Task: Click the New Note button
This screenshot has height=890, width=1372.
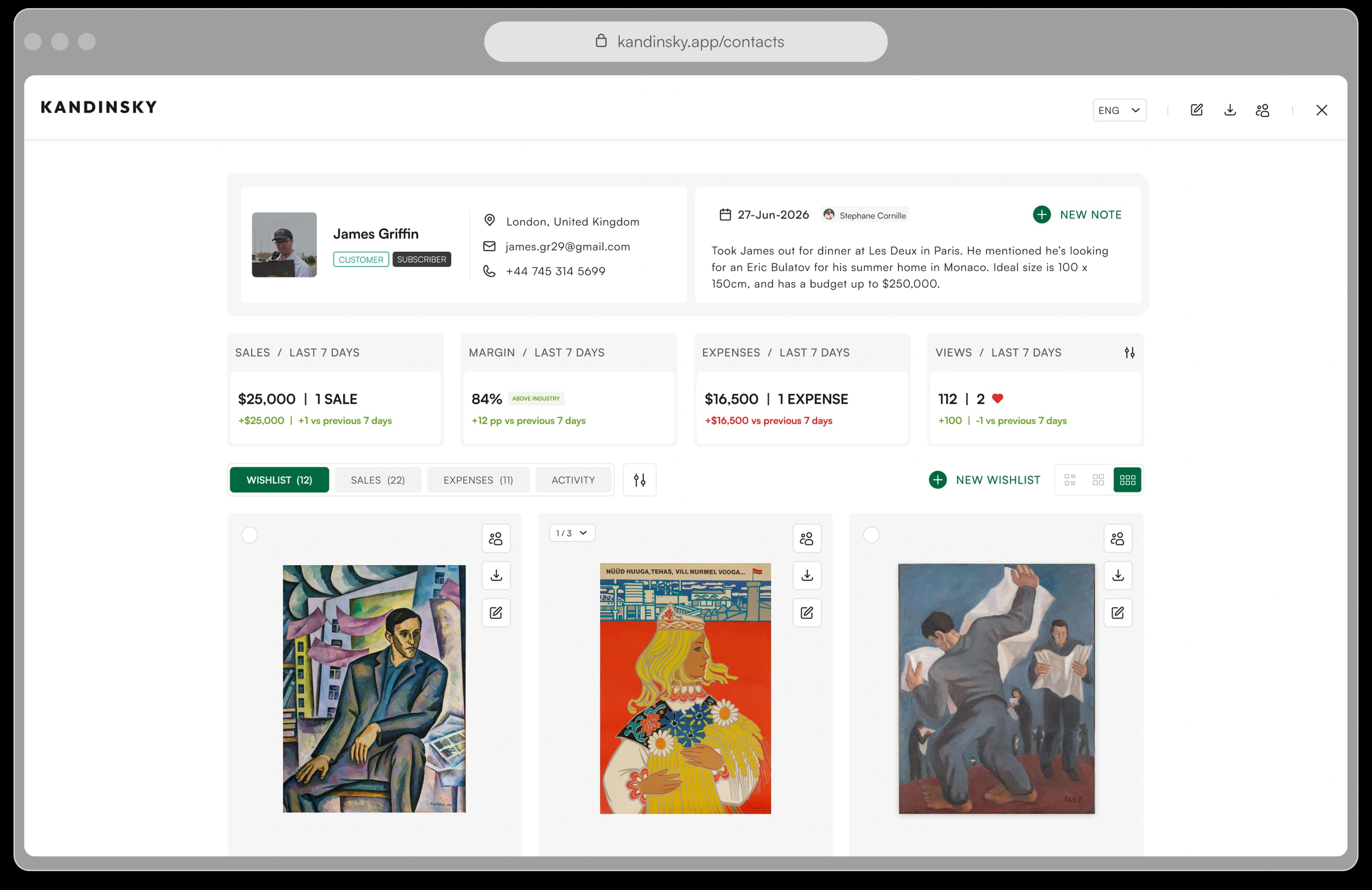Action: tap(1077, 214)
